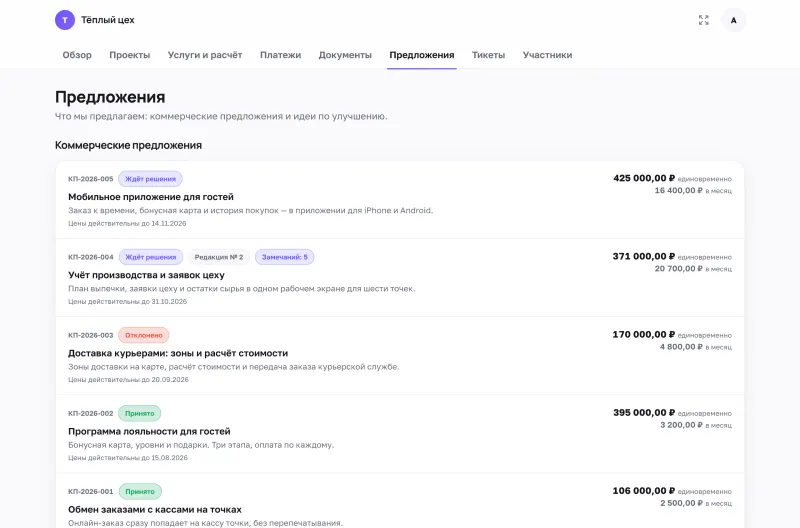Click the monthly price 16 400,00 ₽
Screen dimensions: 800x528
[679, 190]
